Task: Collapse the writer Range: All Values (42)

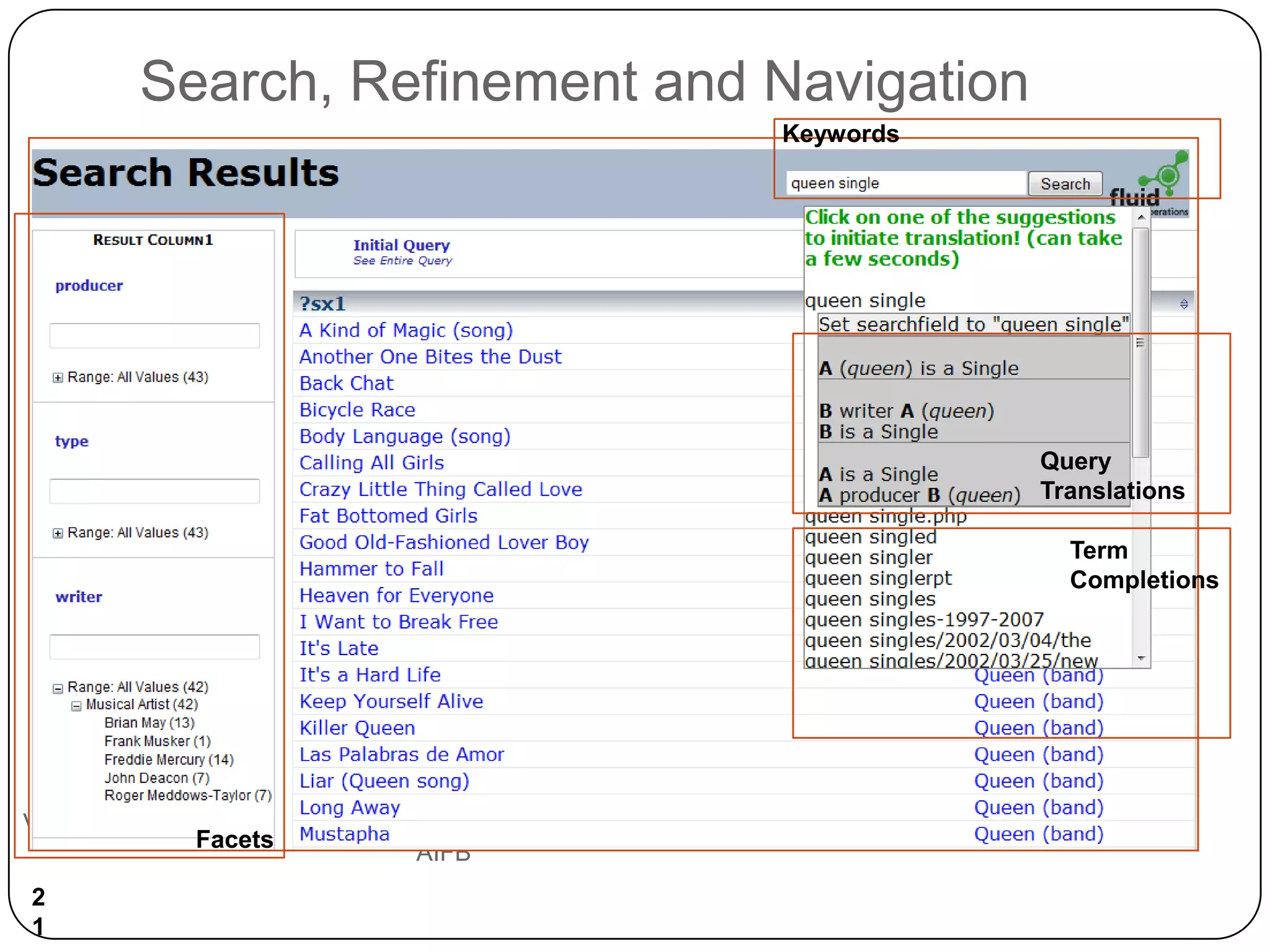Action: (x=58, y=688)
